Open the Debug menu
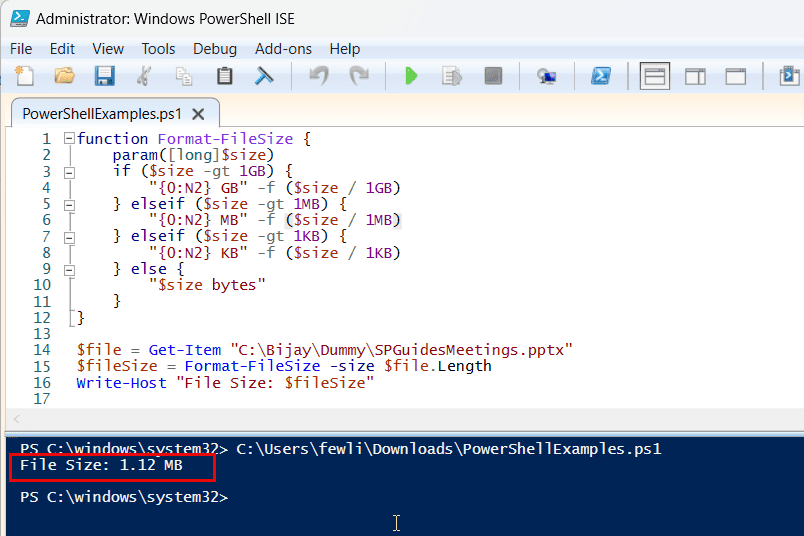The image size is (804, 536). (215, 49)
